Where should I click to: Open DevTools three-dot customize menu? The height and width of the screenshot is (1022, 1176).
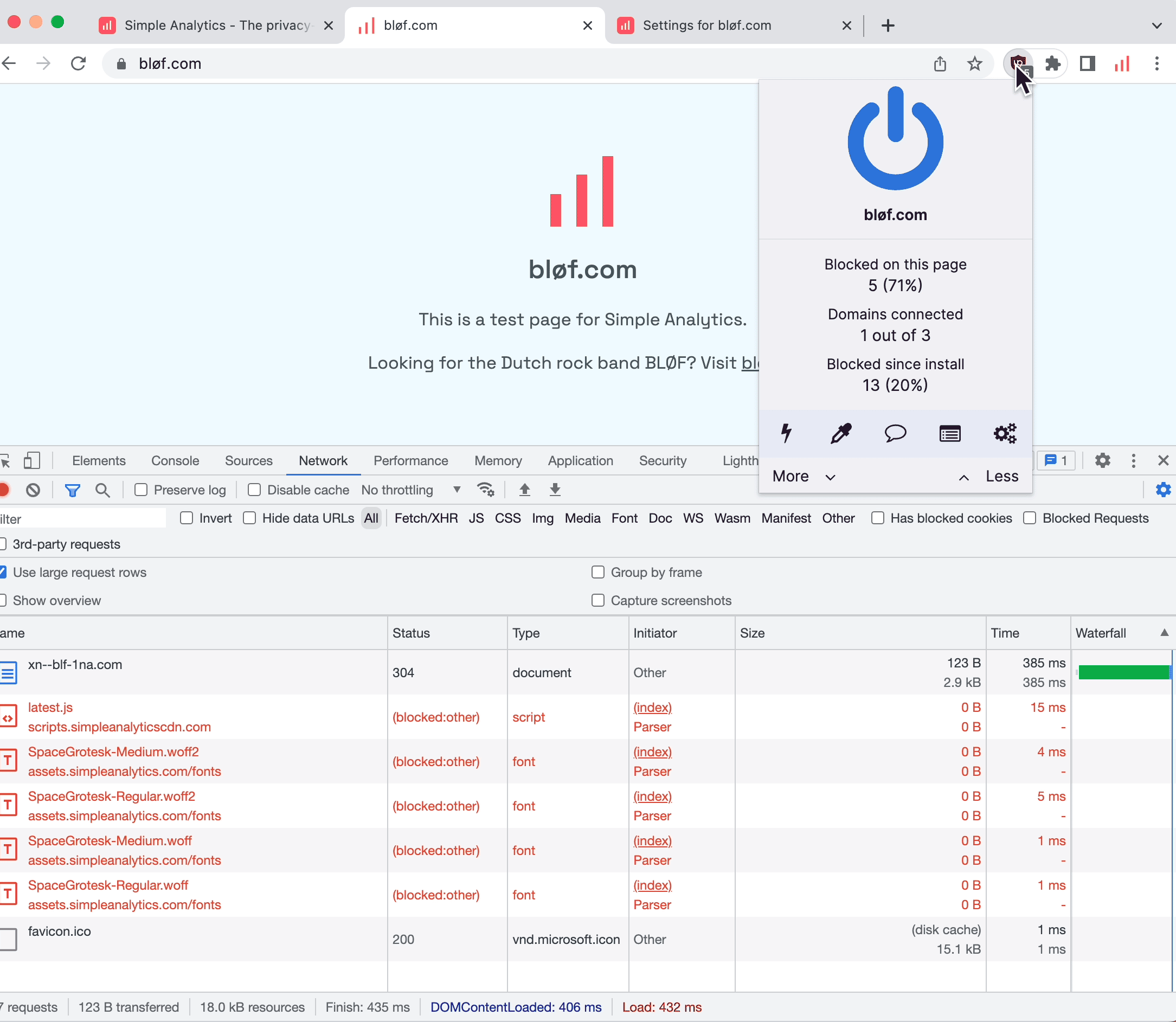[1133, 461]
